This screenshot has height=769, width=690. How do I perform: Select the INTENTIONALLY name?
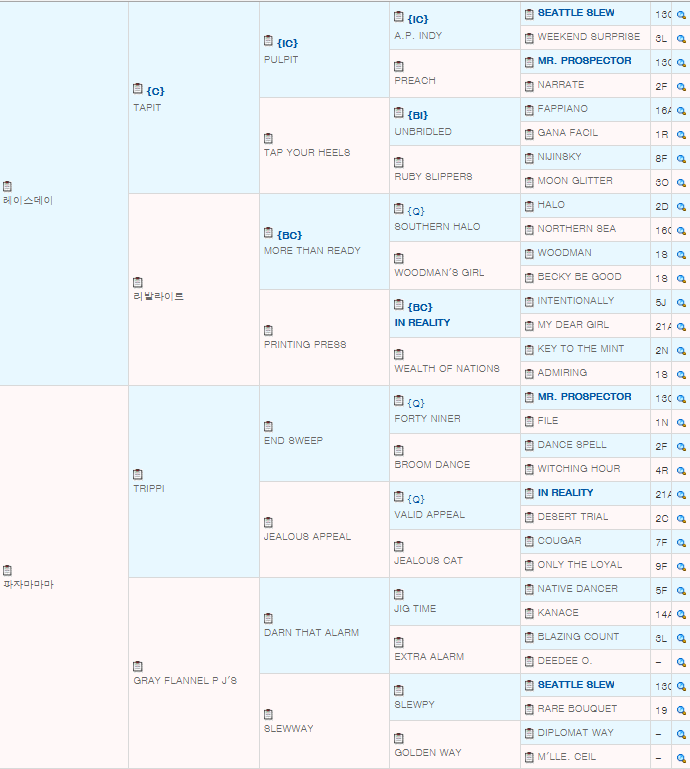point(576,301)
